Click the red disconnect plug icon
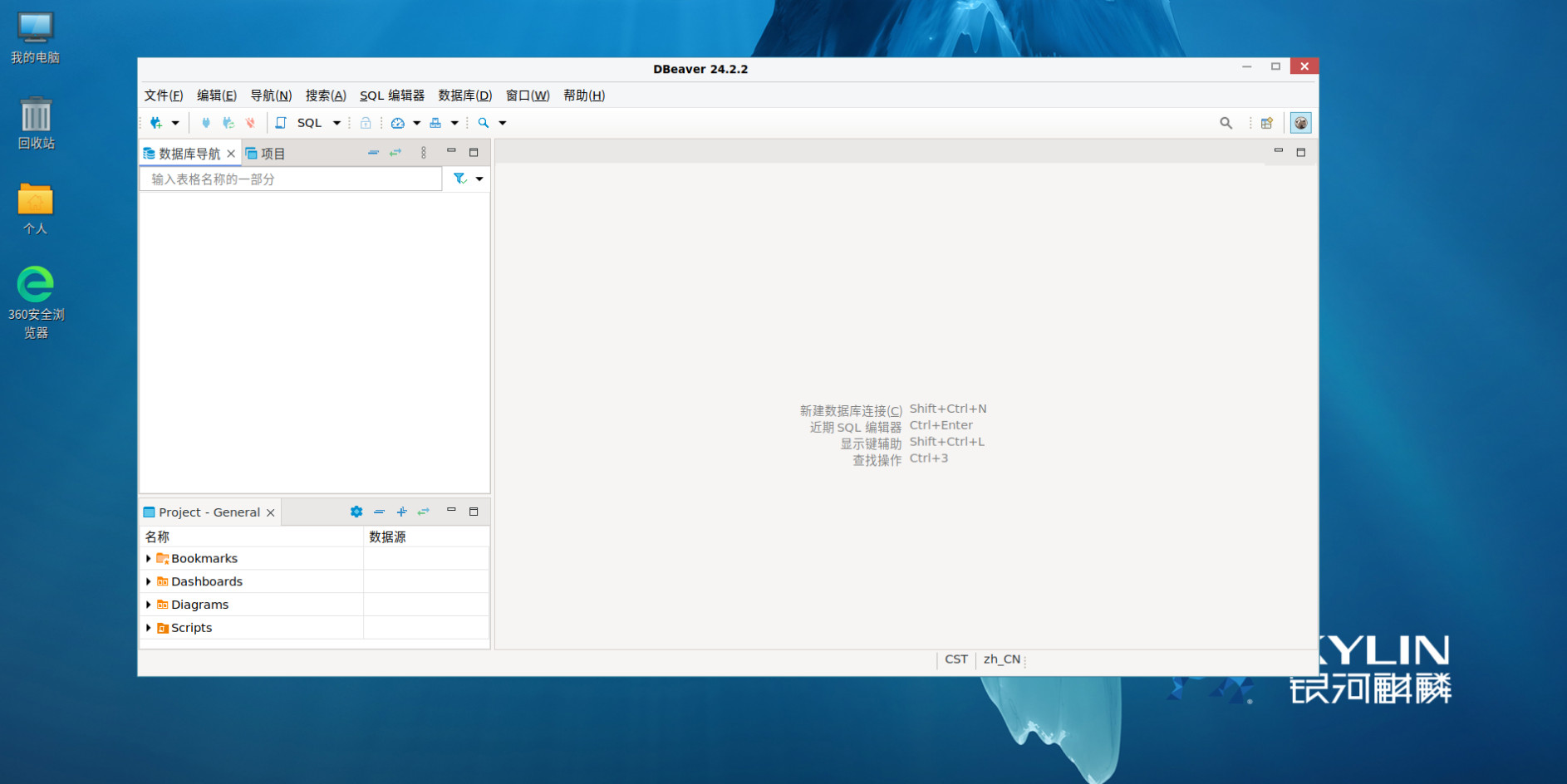This screenshot has width=1567, height=784. pos(250,123)
